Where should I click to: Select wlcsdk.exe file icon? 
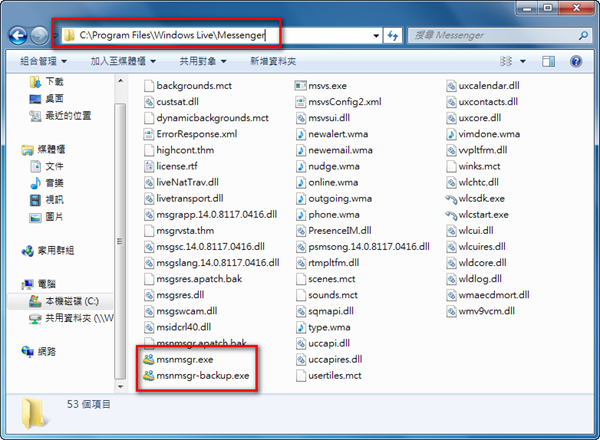451,199
